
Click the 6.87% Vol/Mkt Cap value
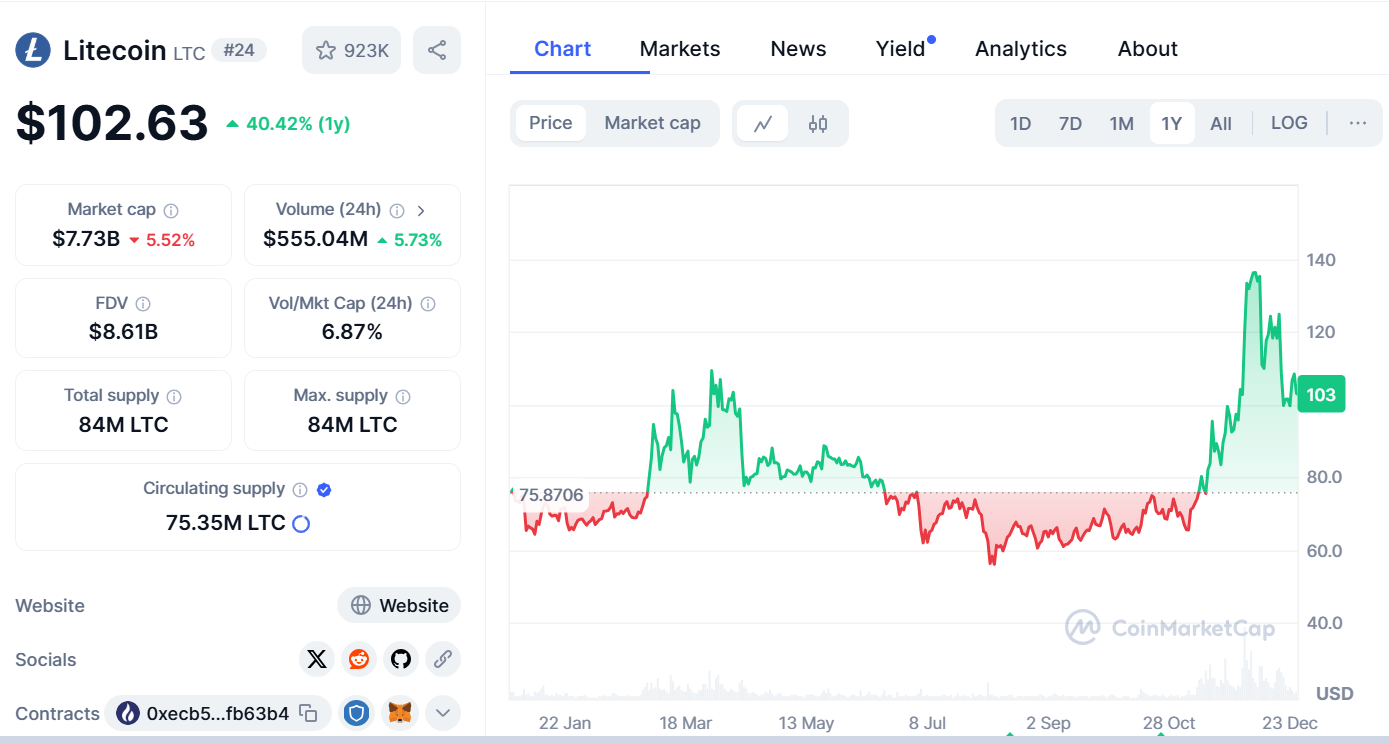click(x=352, y=332)
